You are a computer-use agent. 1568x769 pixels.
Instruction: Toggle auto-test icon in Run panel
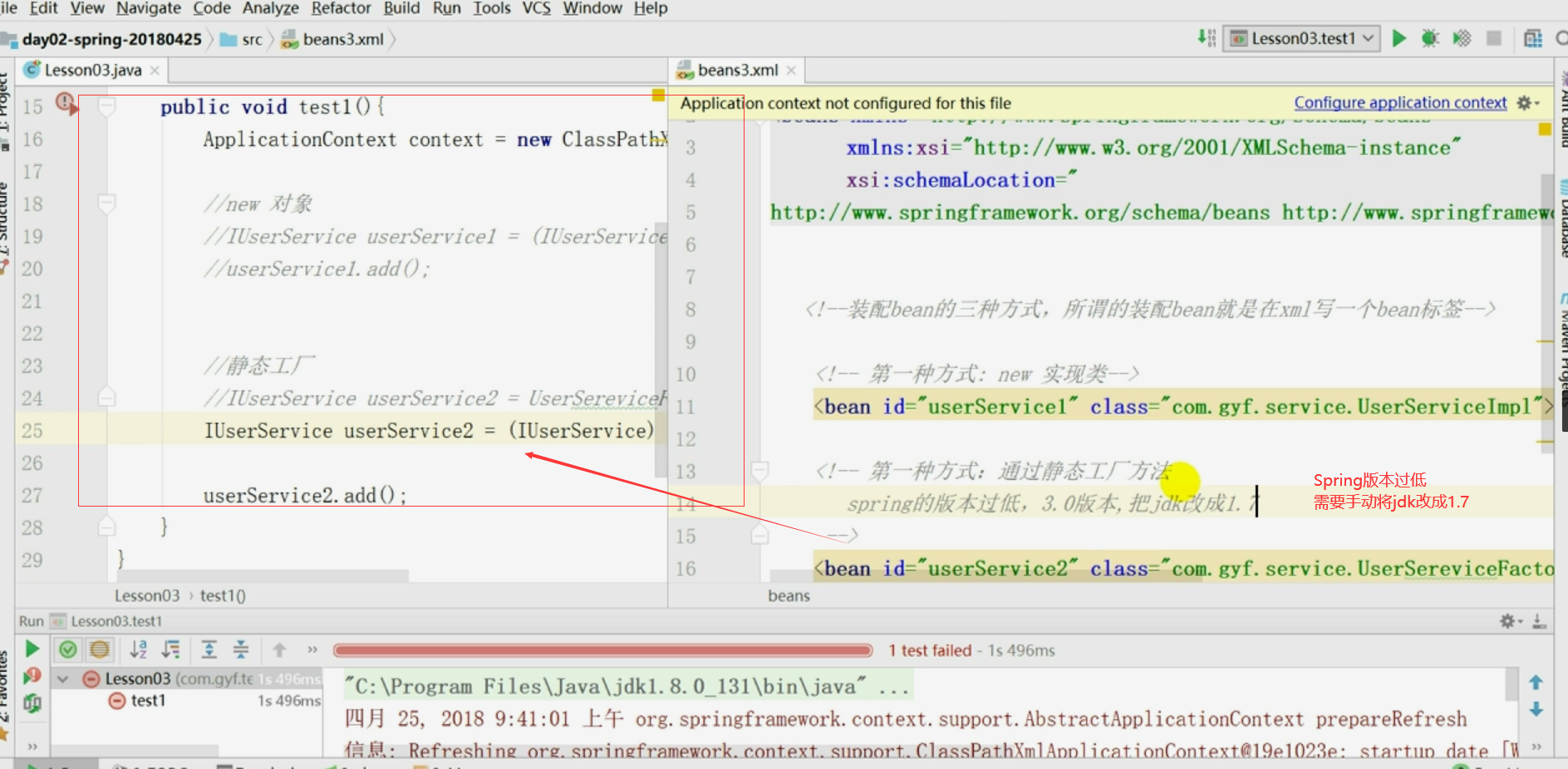pyautogui.click(x=32, y=703)
